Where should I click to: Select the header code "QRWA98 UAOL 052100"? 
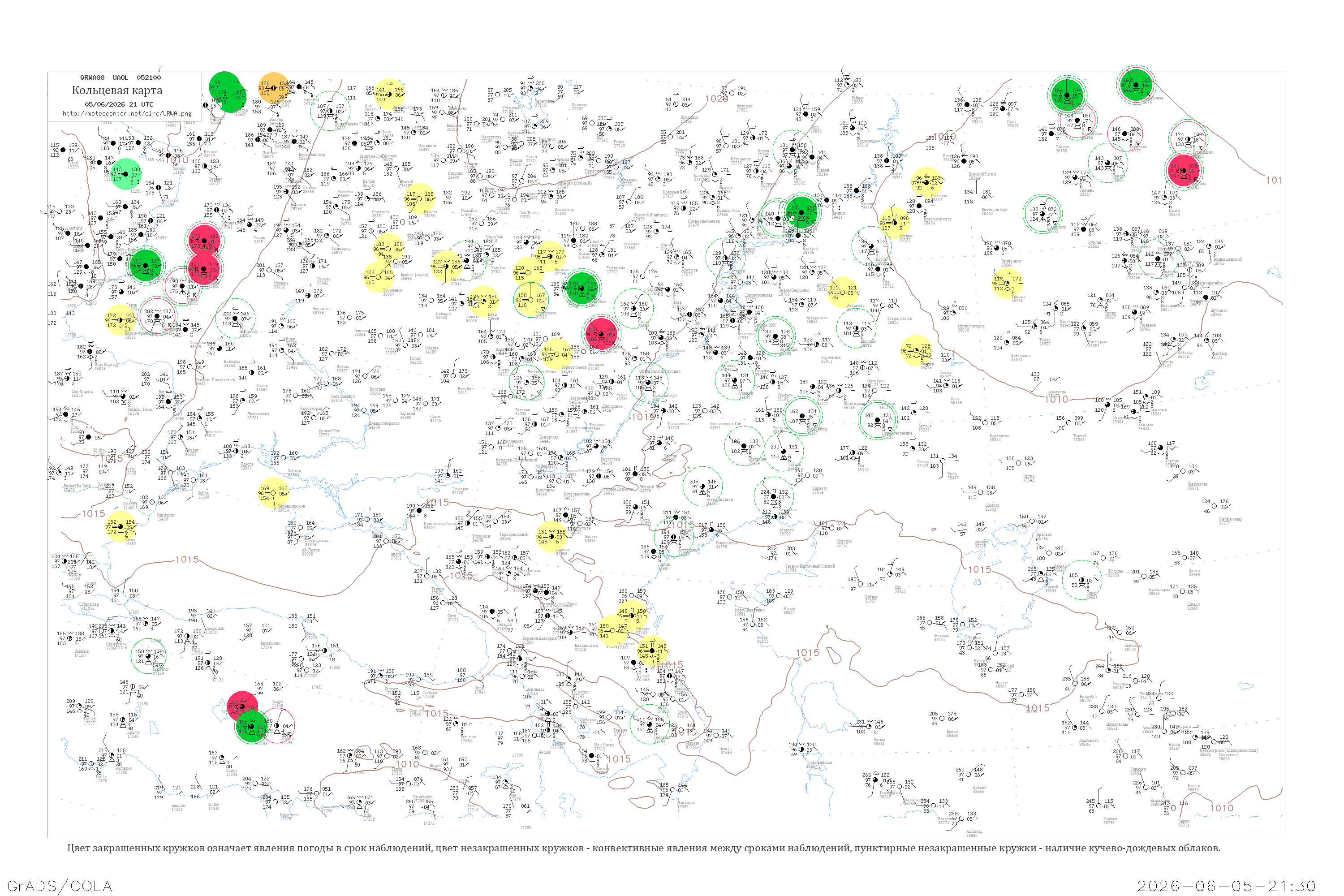coord(121,78)
